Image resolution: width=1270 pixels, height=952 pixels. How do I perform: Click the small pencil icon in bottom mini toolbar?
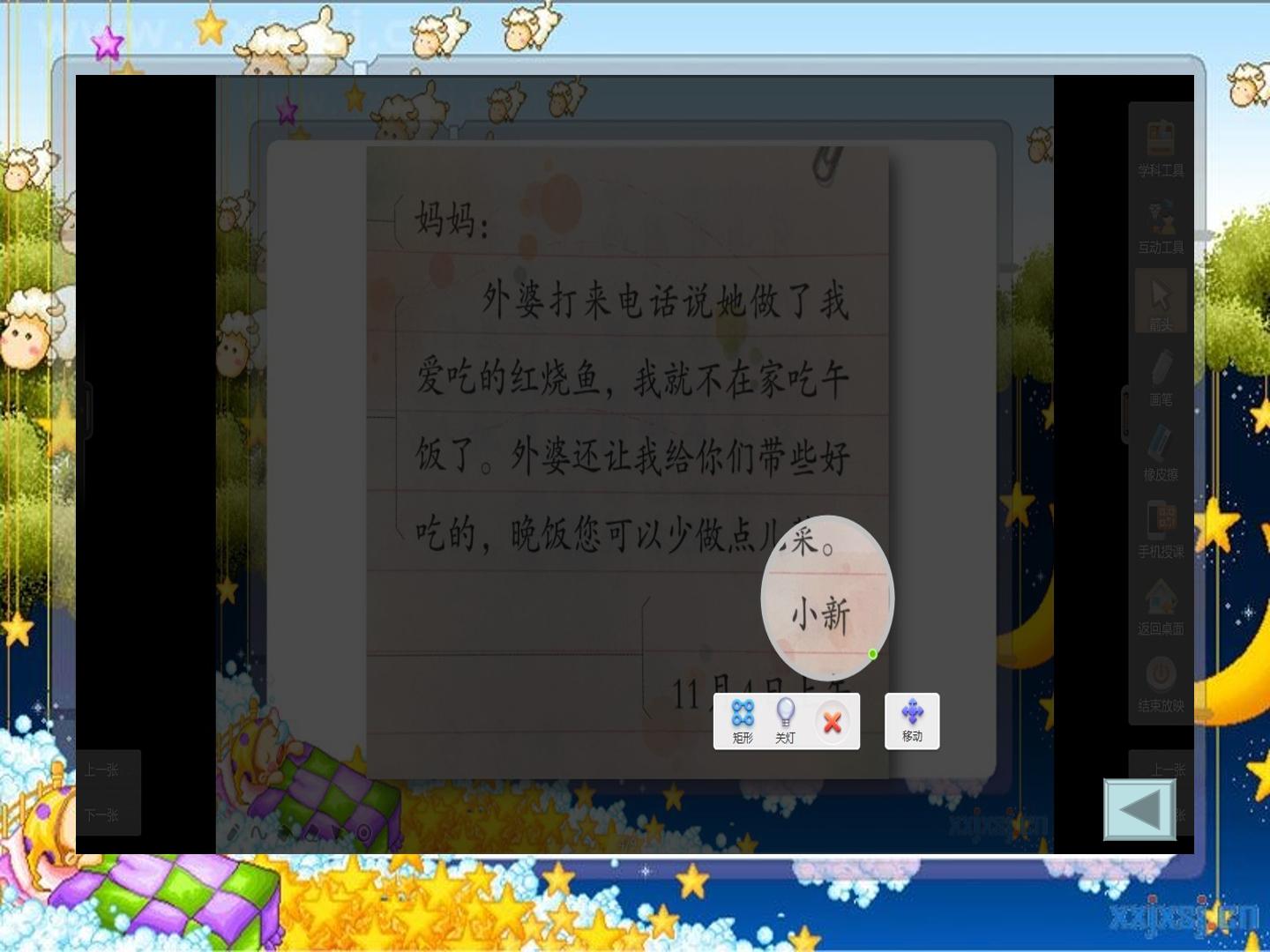[x=234, y=830]
